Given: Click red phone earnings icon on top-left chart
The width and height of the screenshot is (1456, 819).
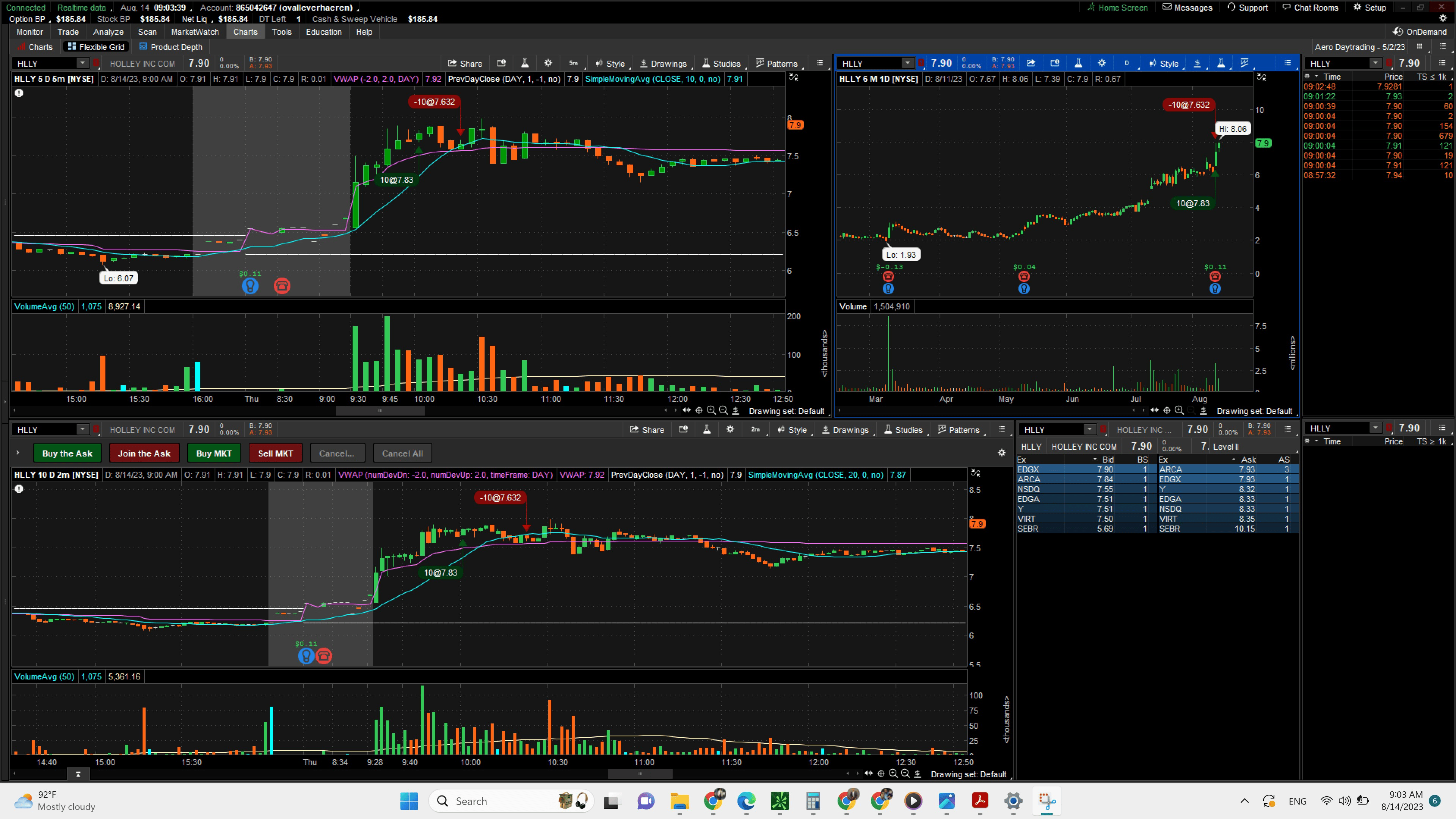Looking at the screenshot, I should point(282,286).
